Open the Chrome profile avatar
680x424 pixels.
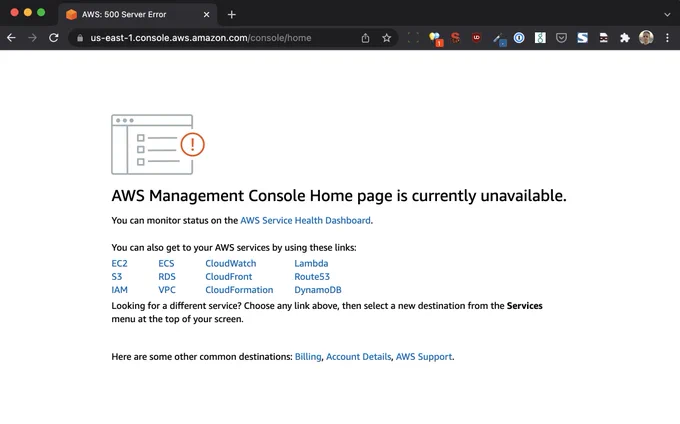[x=646, y=38]
